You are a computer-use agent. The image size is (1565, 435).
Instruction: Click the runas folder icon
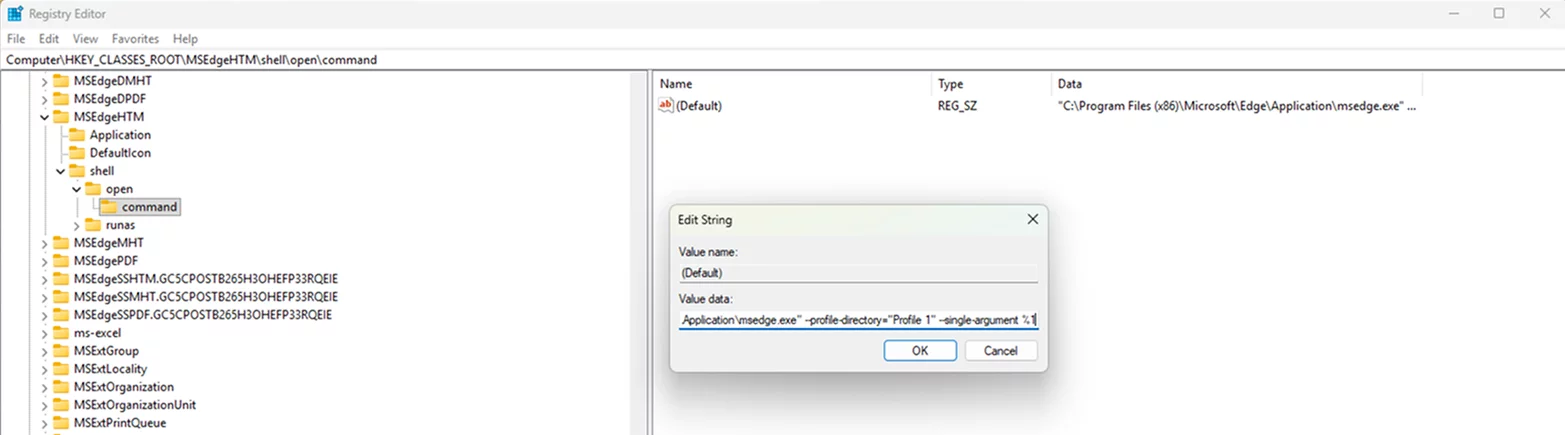[x=93, y=225]
